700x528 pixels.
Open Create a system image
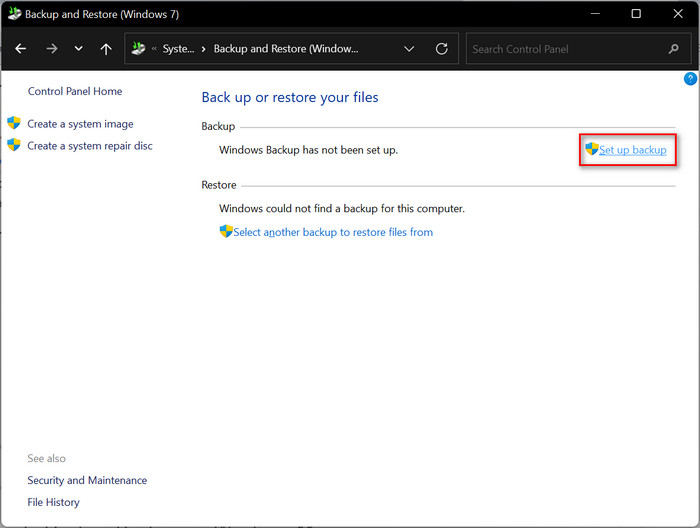(80, 124)
